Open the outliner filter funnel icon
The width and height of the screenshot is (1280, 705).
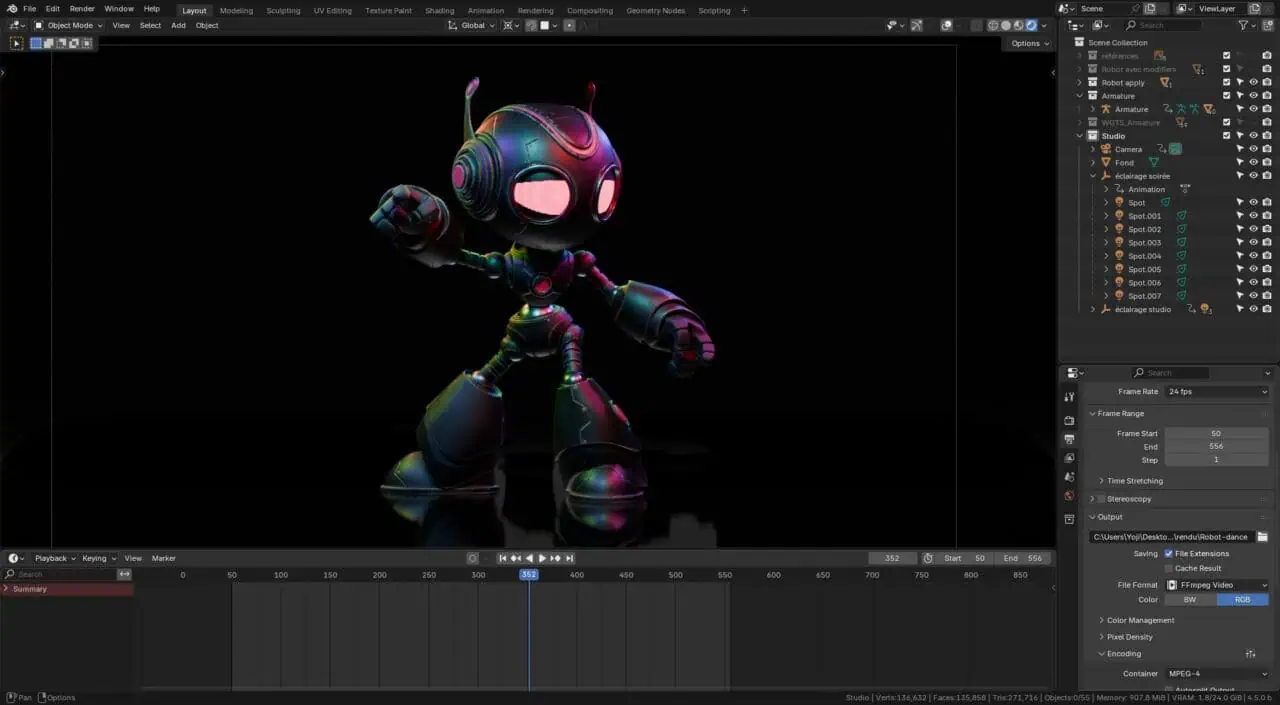(x=1244, y=25)
